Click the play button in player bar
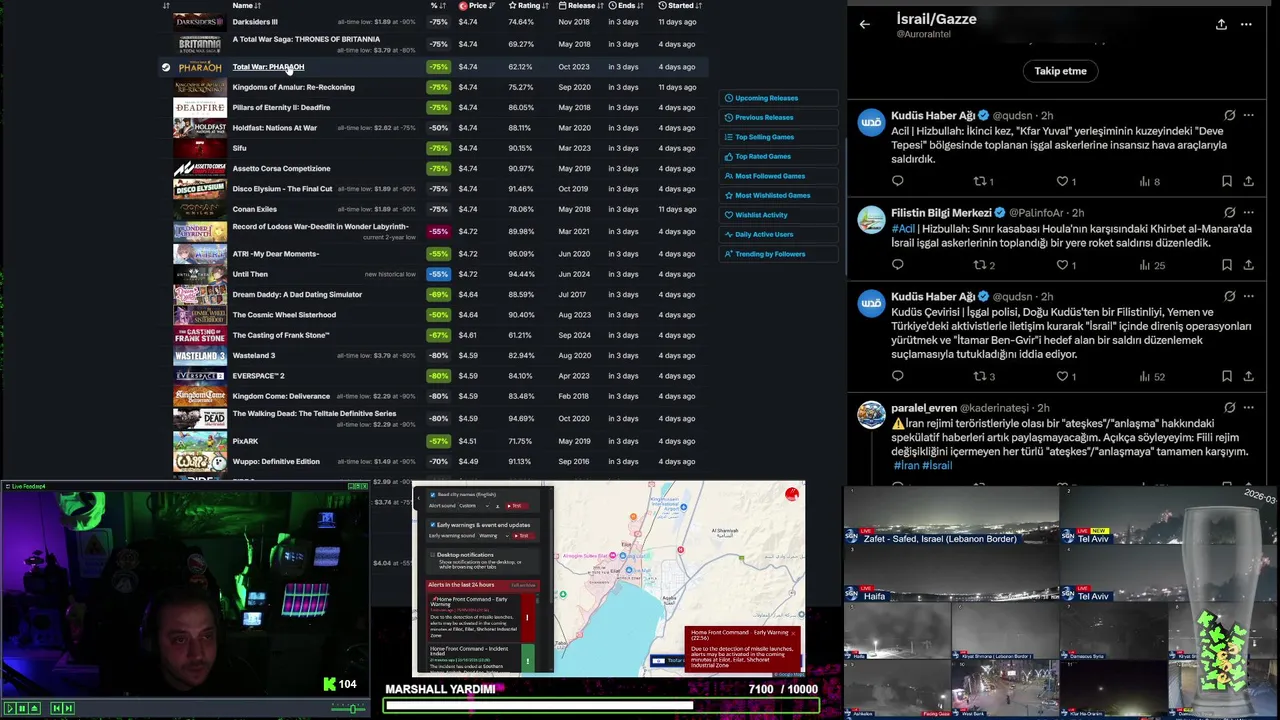1280x720 pixels. [x=10, y=708]
